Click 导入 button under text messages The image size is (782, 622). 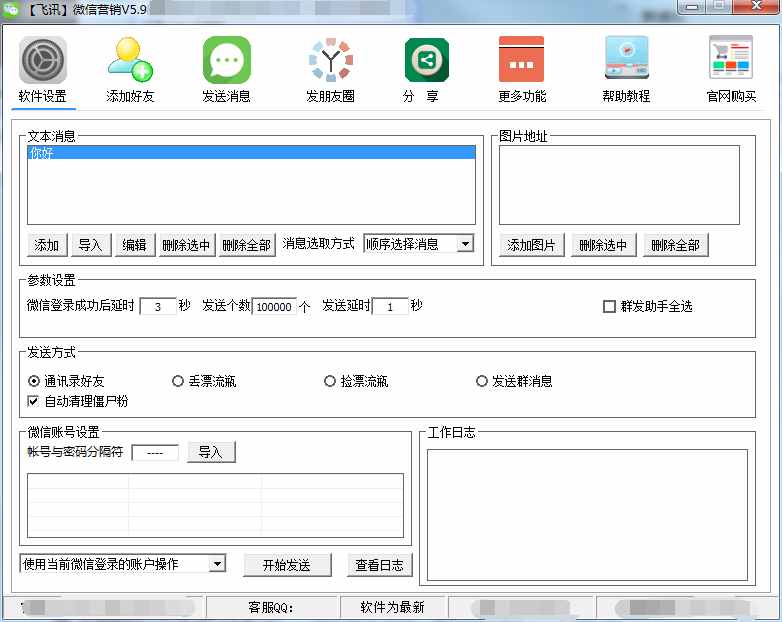pyautogui.click(x=91, y=245)
